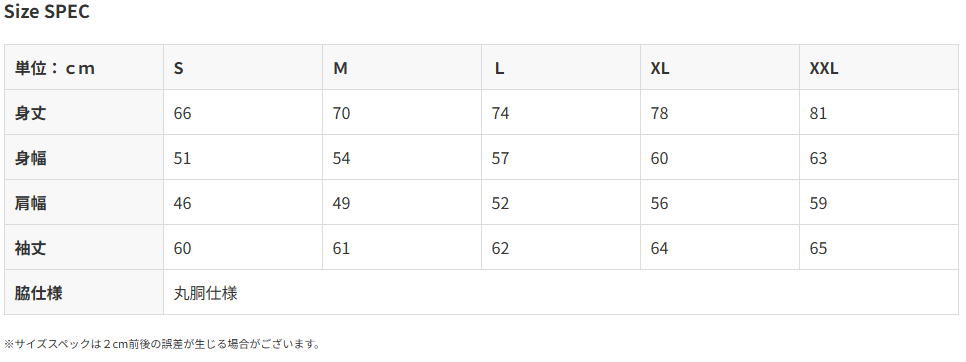Viewport: 966px width, 362px height.
Task: Click the 身丈 value 66 for S
Action: [x=182, y=113]
